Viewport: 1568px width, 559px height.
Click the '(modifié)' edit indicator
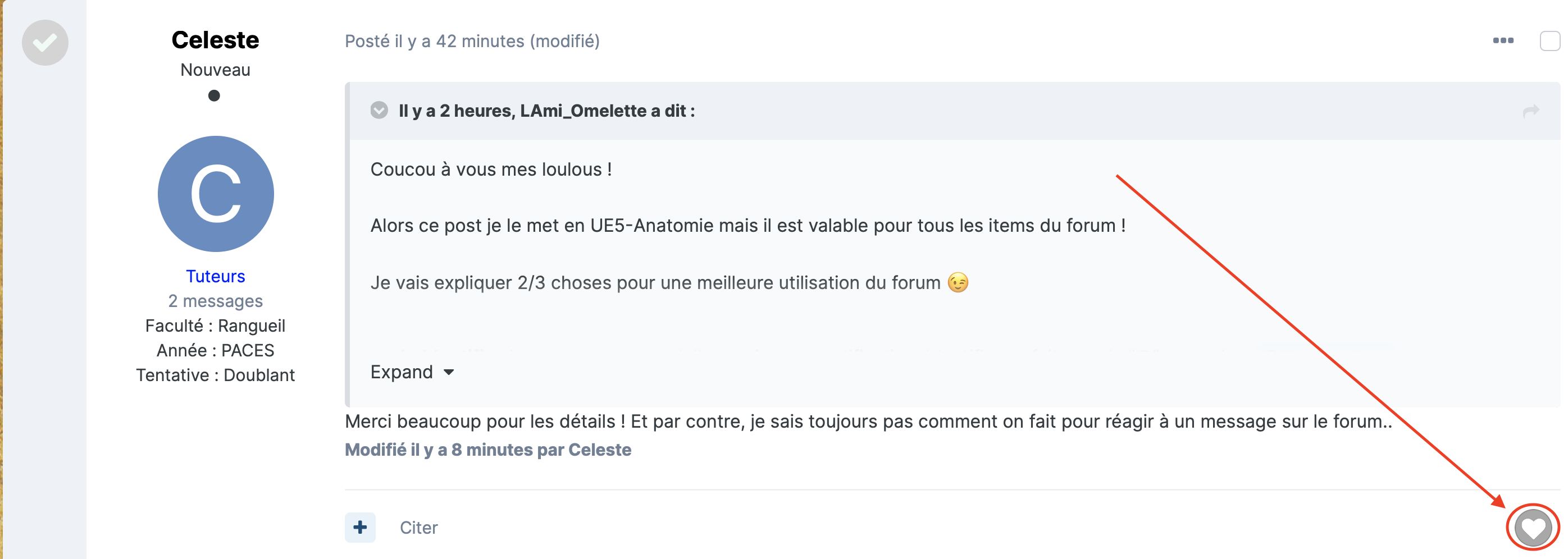point(564,42)
